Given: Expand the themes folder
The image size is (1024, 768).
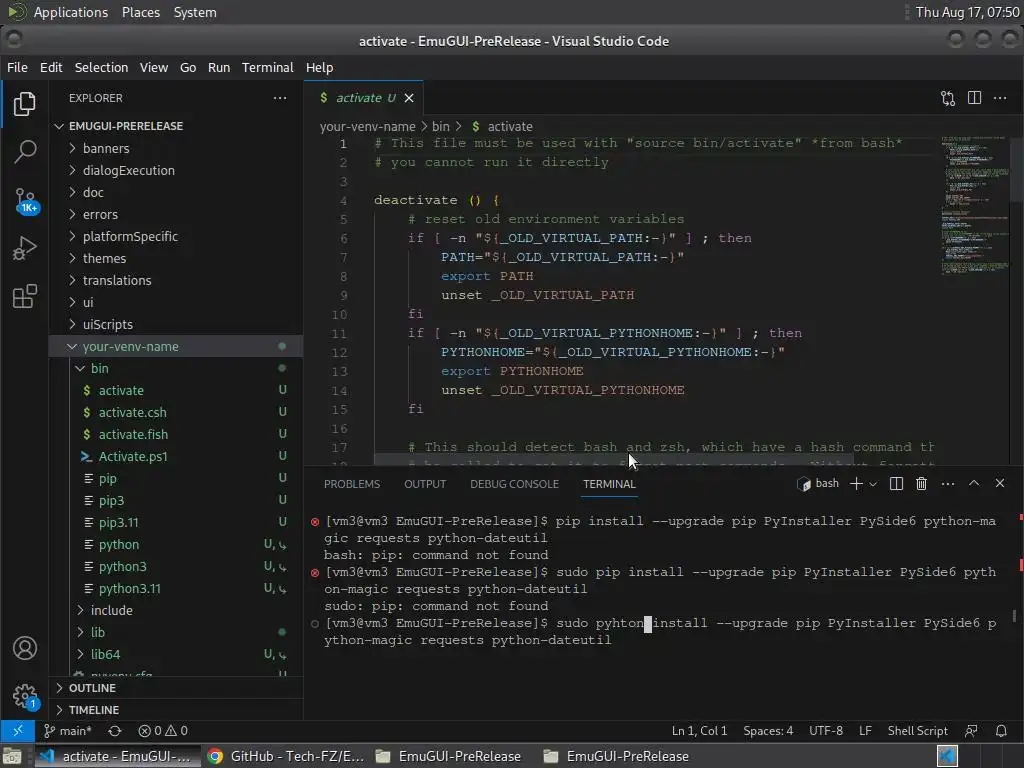Looking at the screenshot, I should (176, 259).
